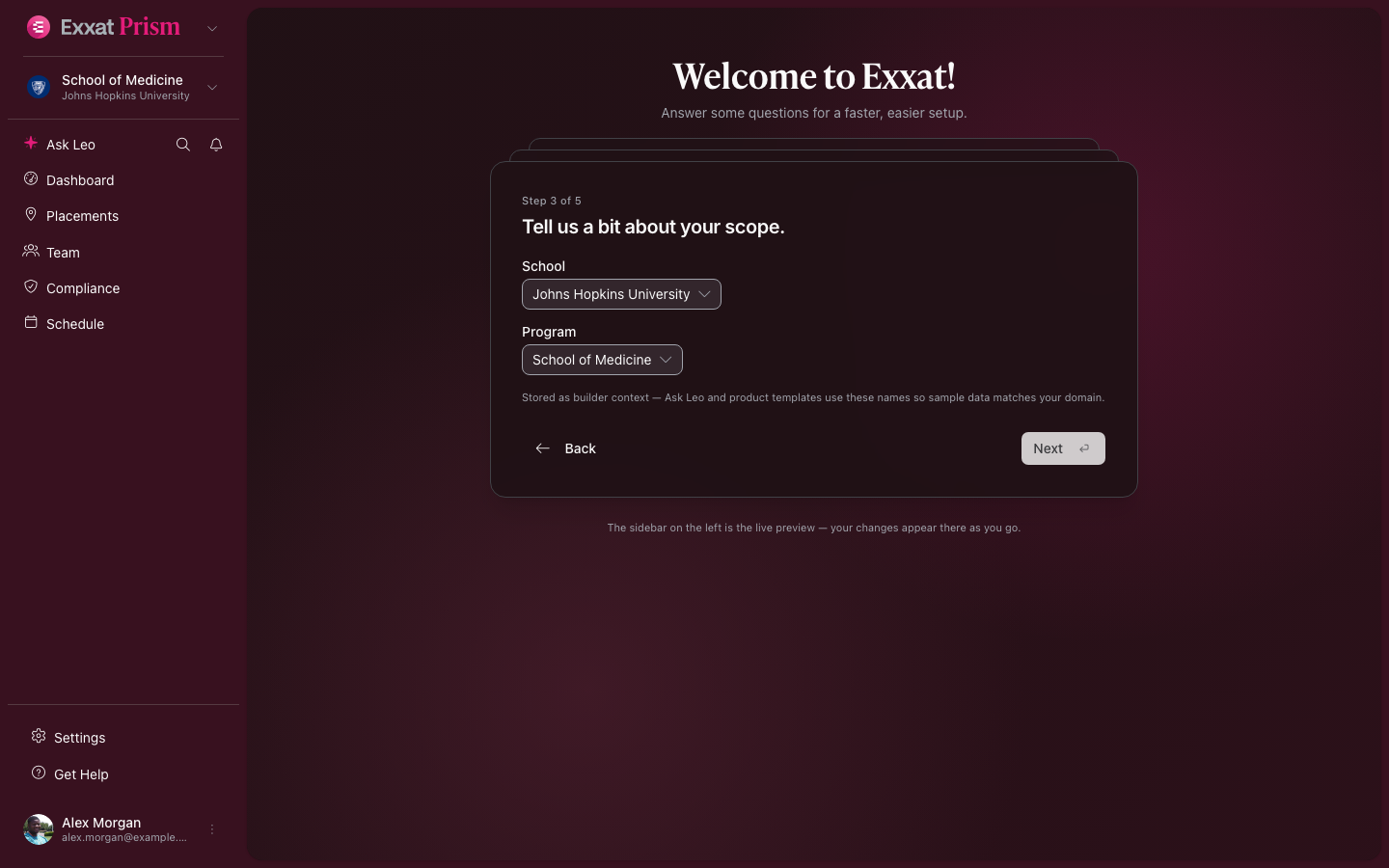Go Back to the previous step
This screenshot has height=868, width=1389.
(x=566, y=448)
